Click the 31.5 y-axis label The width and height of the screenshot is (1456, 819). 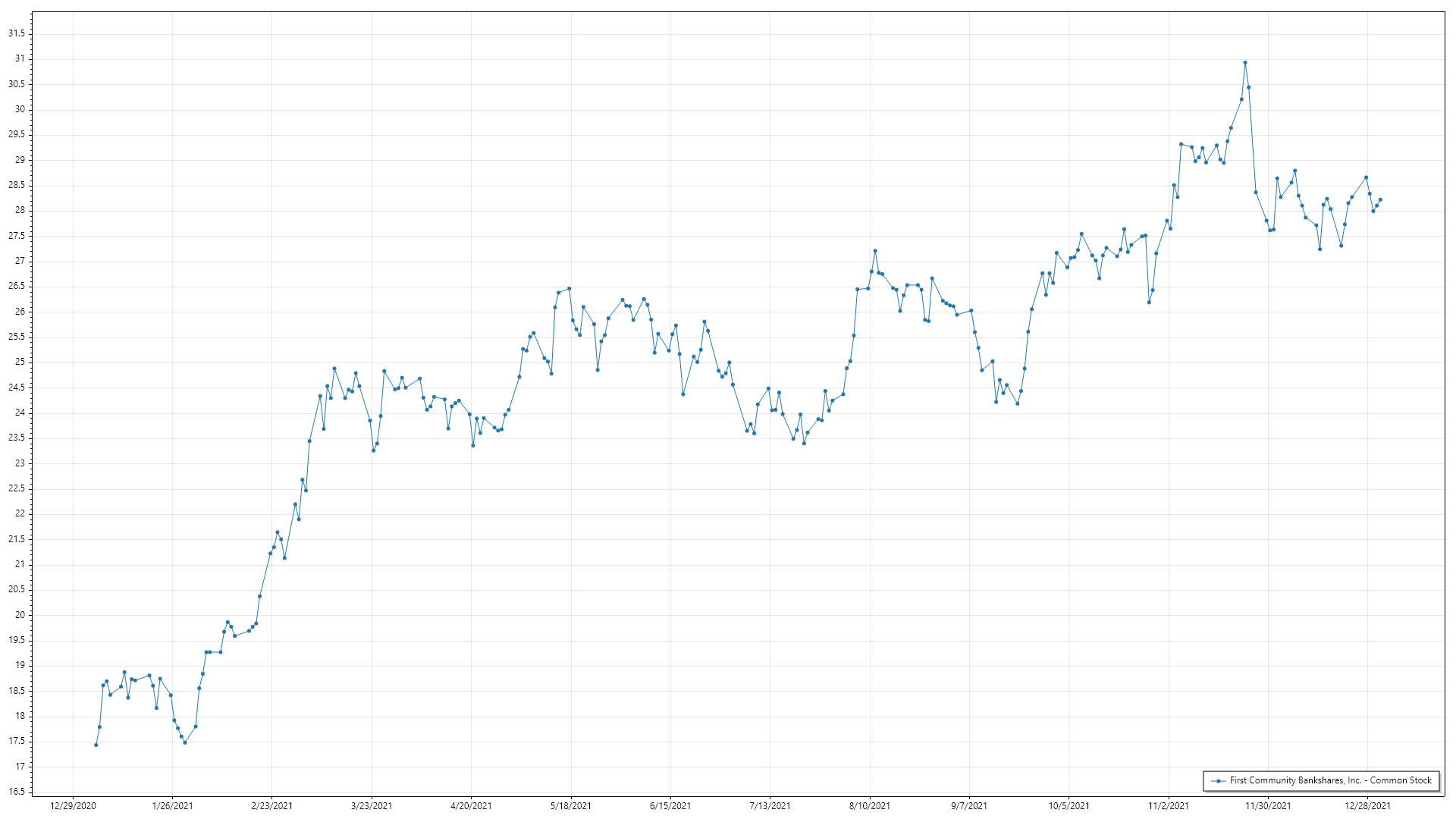[17, 34]
